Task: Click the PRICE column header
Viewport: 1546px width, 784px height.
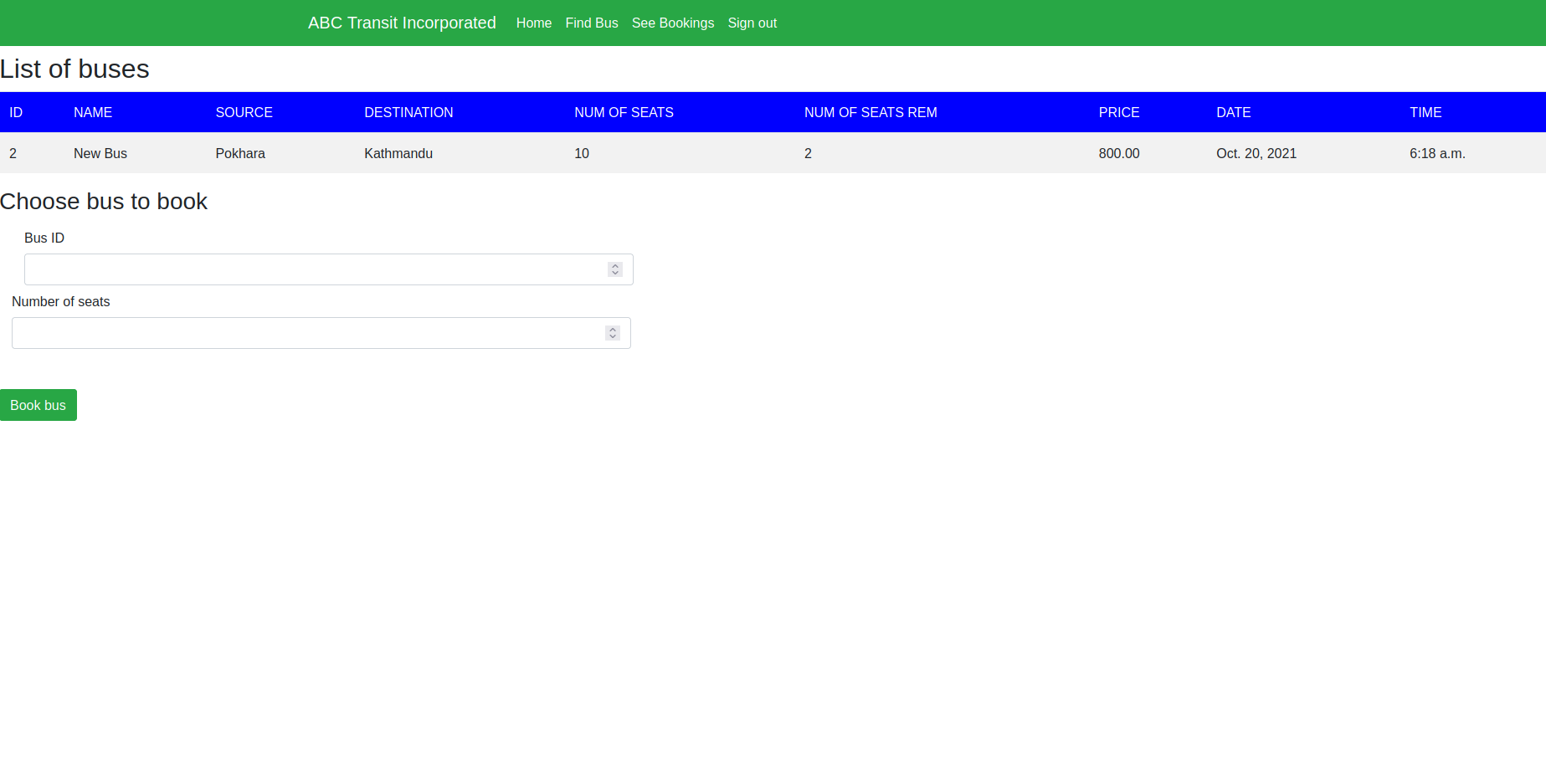Action: (1119, 111)
